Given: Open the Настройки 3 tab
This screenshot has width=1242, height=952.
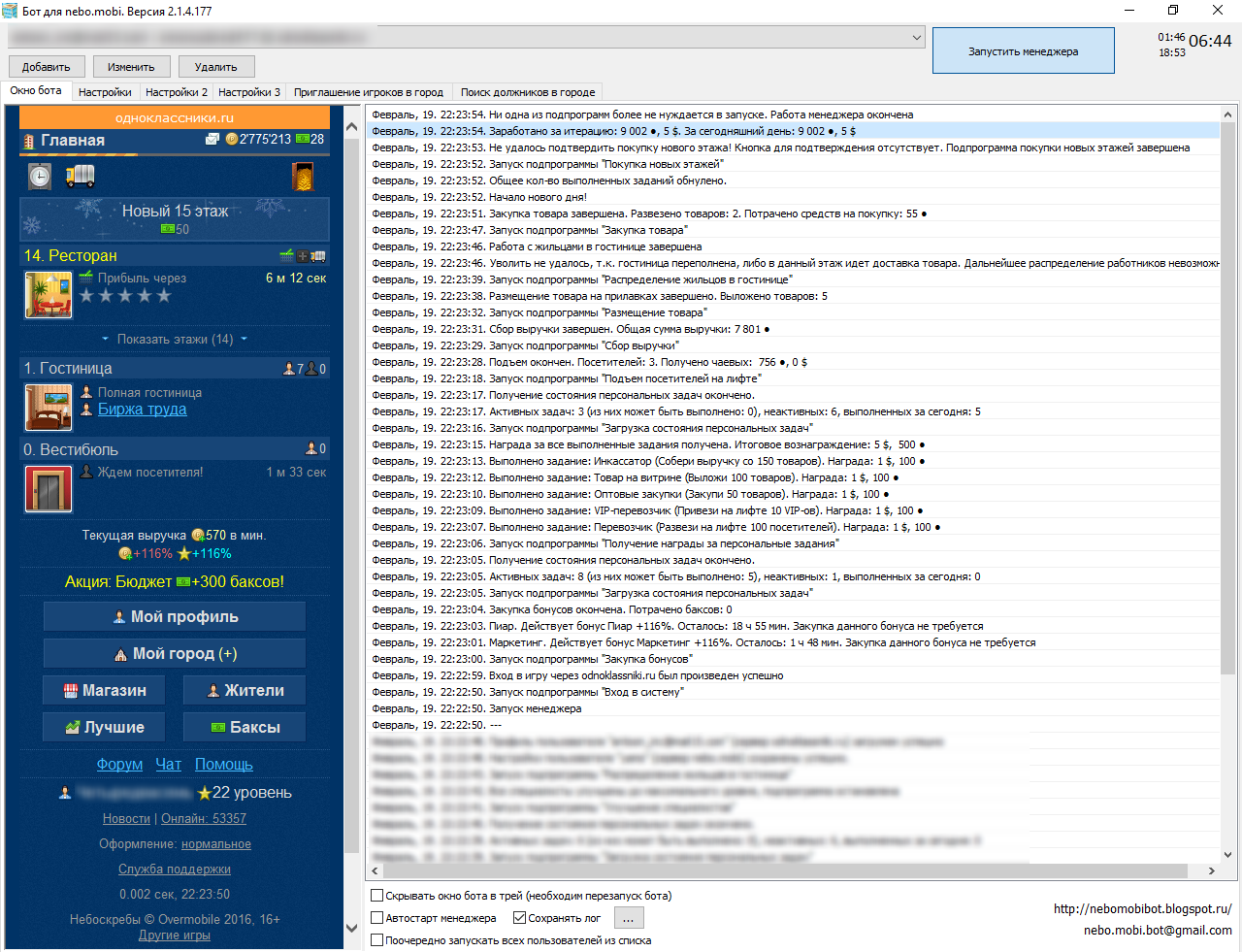Looking at the screenshot, I should click(249, 92).
